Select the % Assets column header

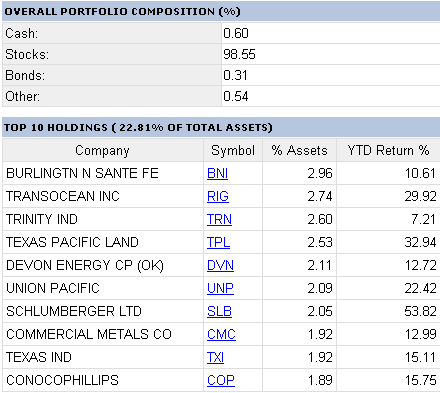coord(299,150)
